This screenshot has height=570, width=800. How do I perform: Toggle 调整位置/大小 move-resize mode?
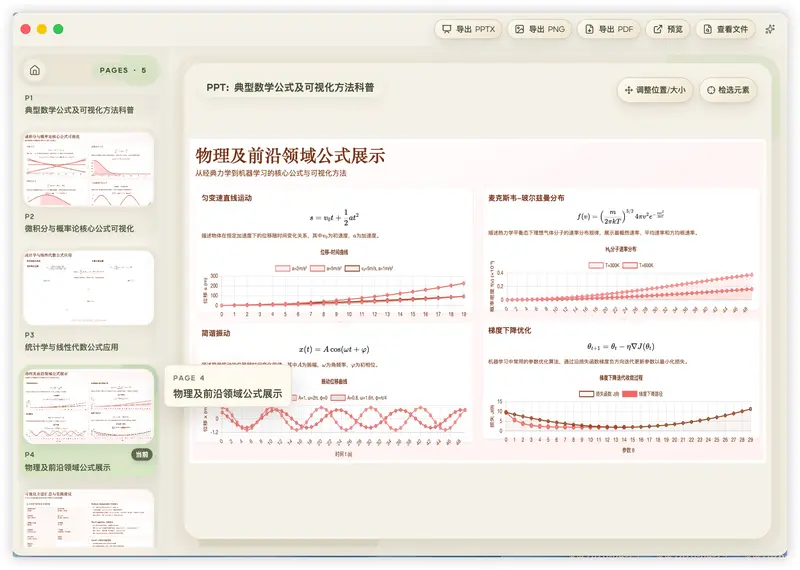(x=655, y=90)
